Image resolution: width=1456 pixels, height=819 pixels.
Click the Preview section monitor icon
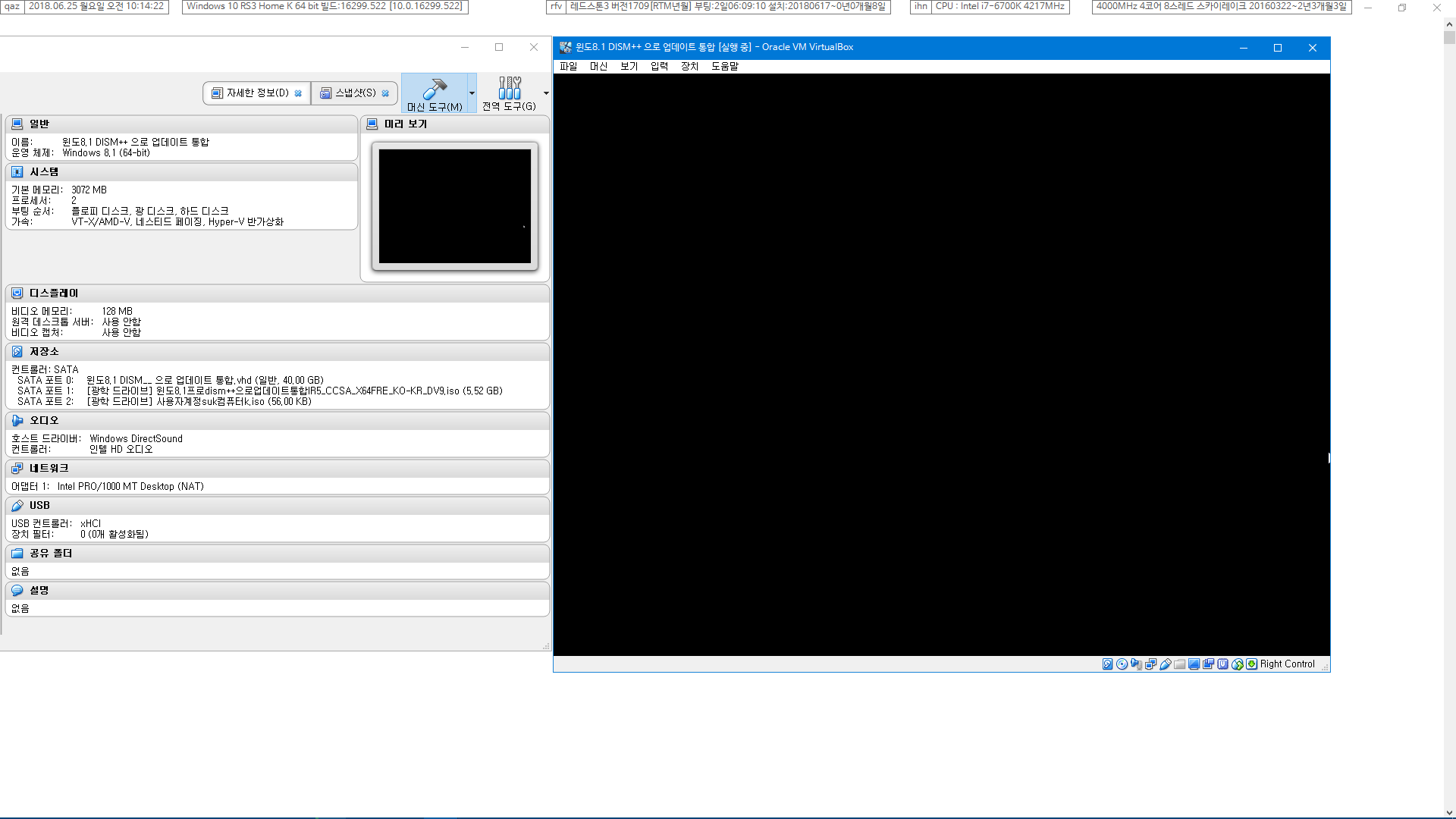(372, 124)
